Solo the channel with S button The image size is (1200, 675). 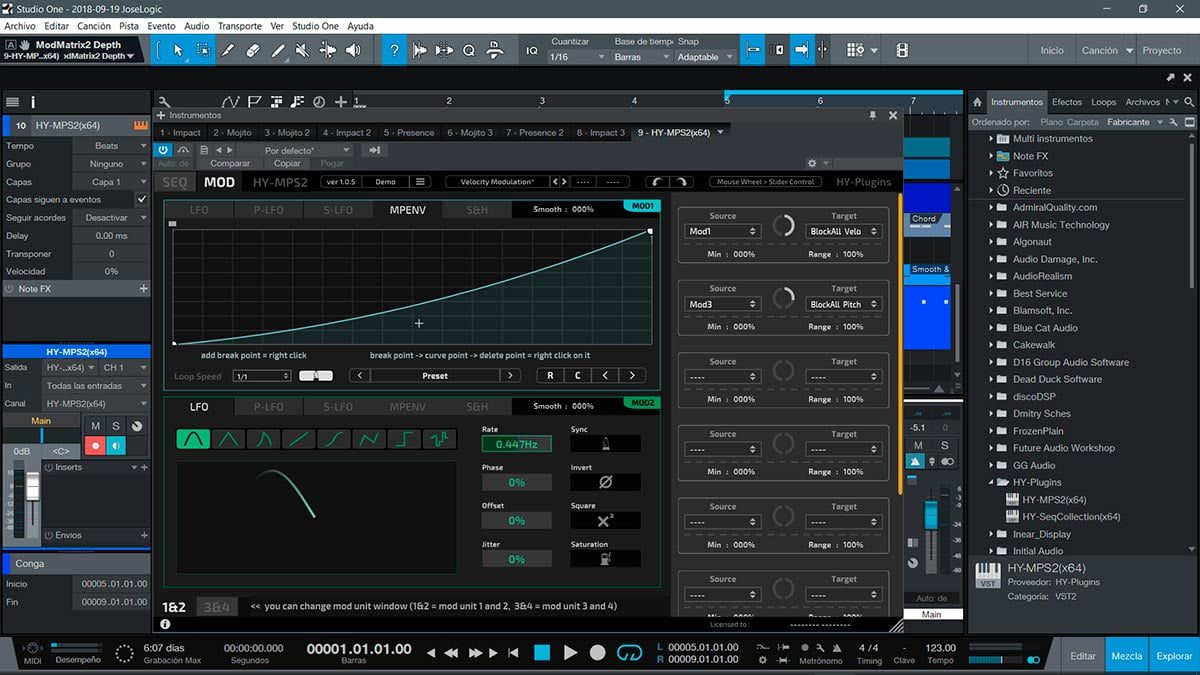tap(116, 426)
